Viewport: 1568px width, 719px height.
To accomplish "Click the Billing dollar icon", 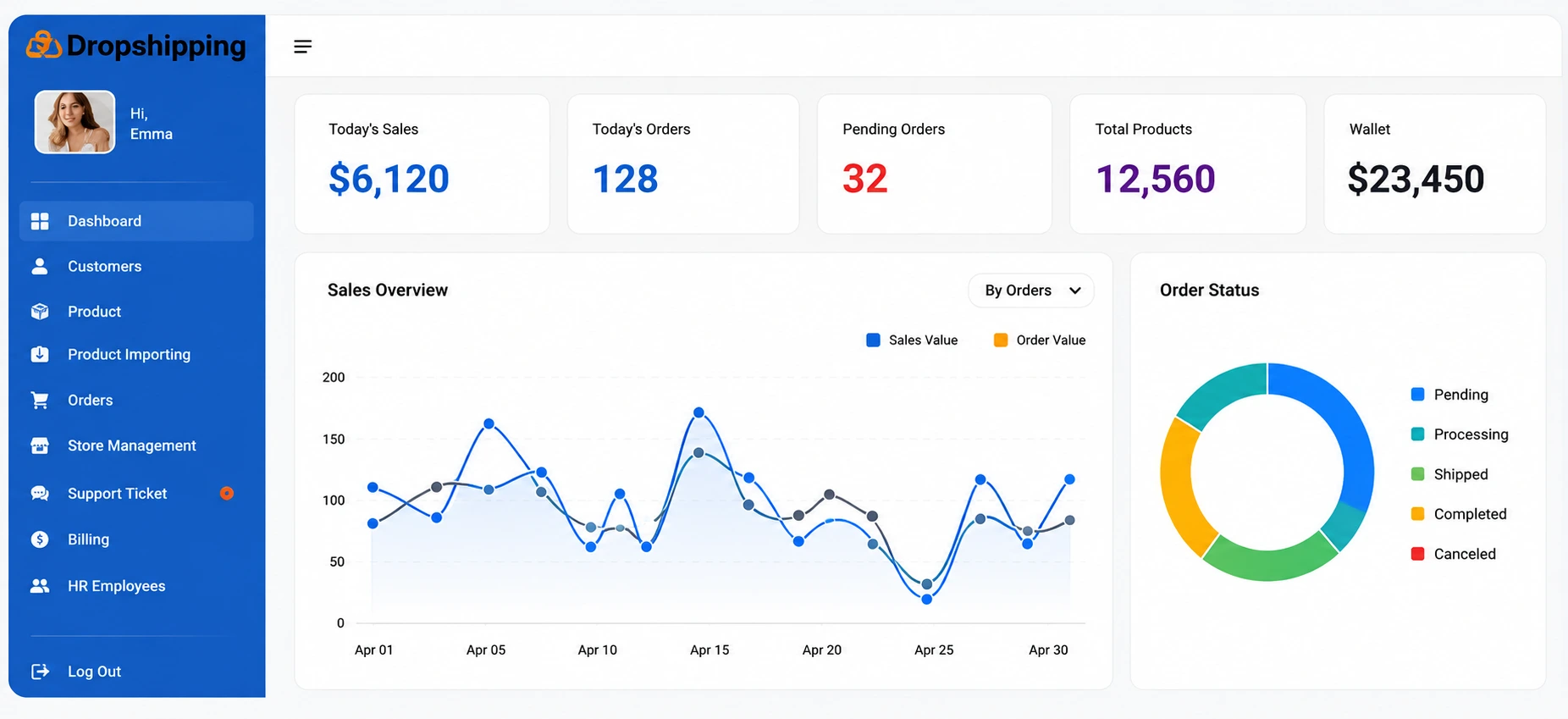I will click(40, 539).
